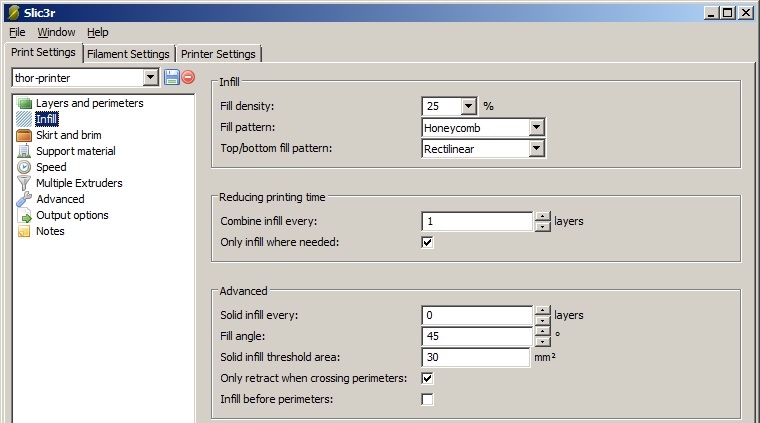The width and height of the screenshot is (760, 423).
Task: Switch to Filament Settings tab
Action: pyautogui.click(x=128, y=54)
